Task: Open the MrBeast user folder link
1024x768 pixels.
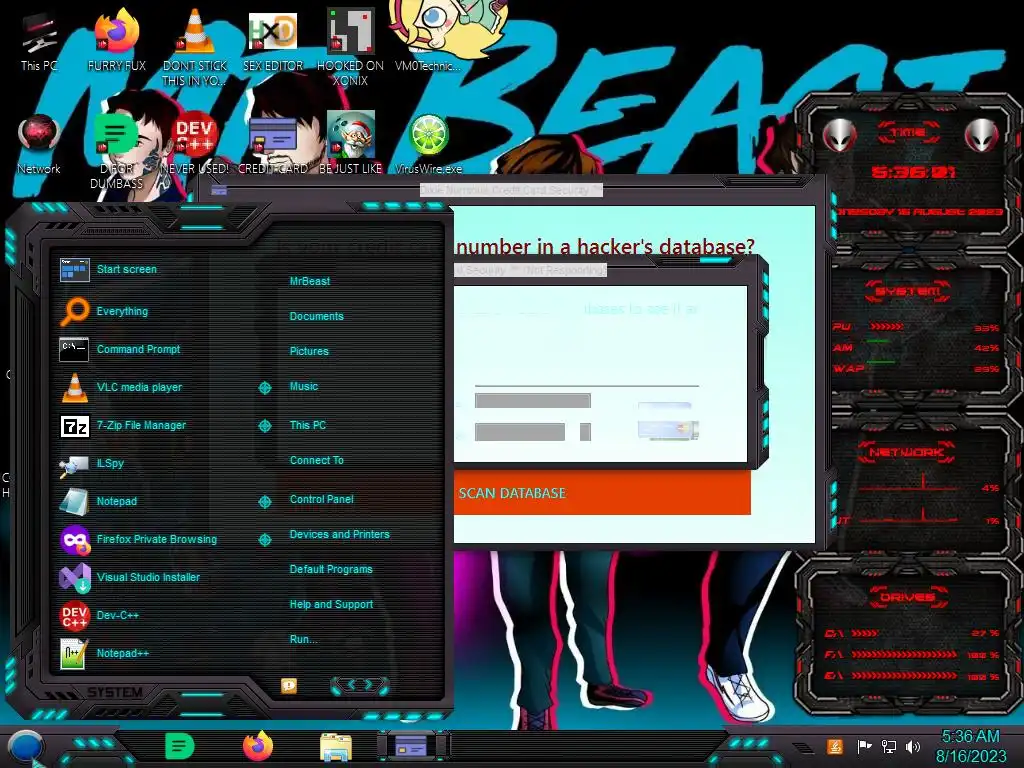Action: 310,281
